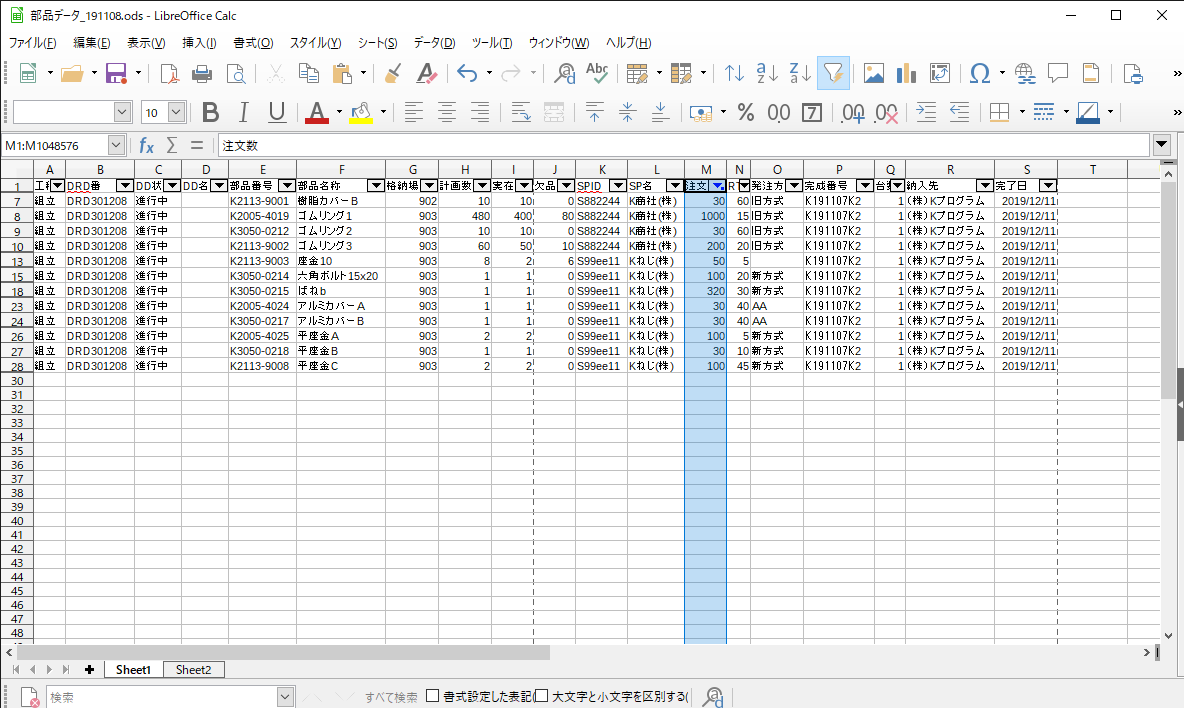Run Spelling check icon

pos(597,73)
